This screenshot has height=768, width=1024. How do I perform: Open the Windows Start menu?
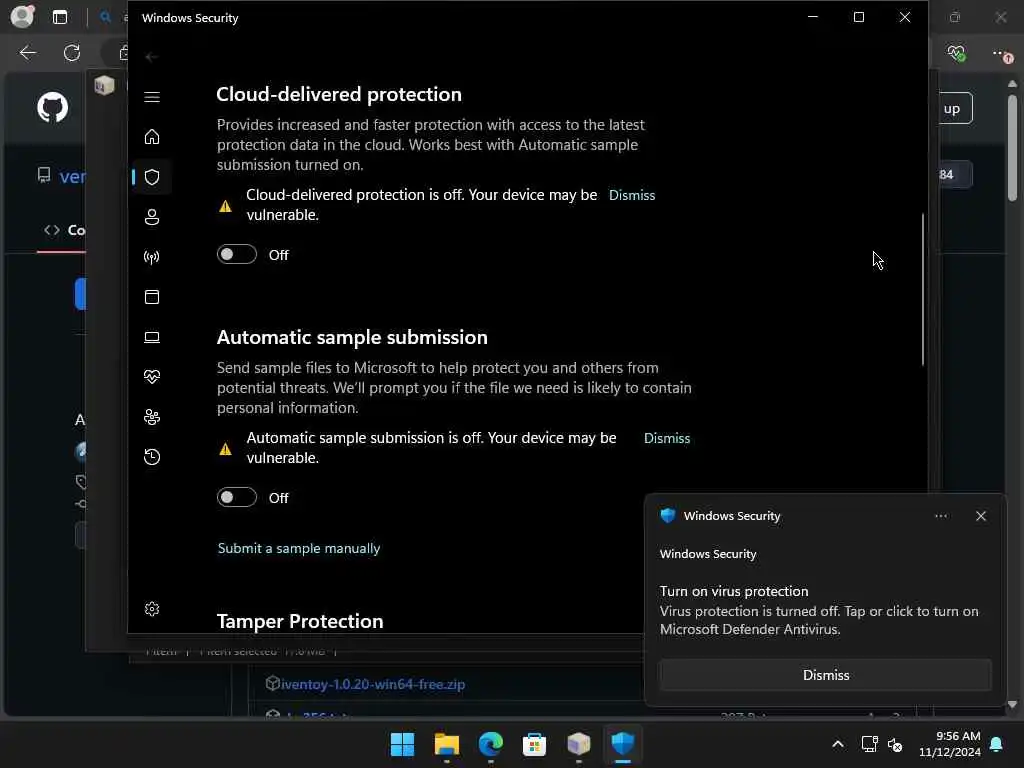point(402,744)
